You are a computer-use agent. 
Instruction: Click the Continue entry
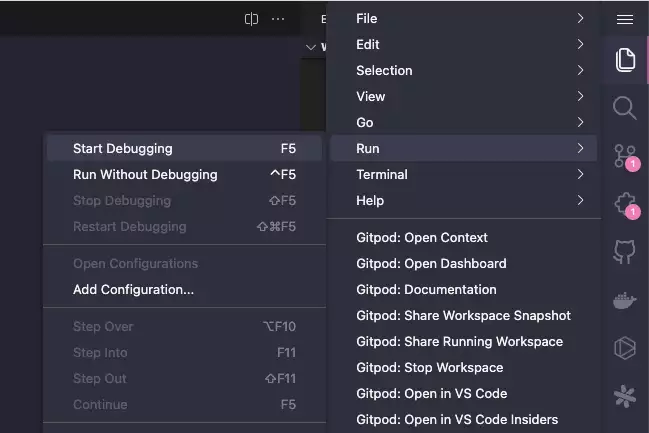pos(184,404)
